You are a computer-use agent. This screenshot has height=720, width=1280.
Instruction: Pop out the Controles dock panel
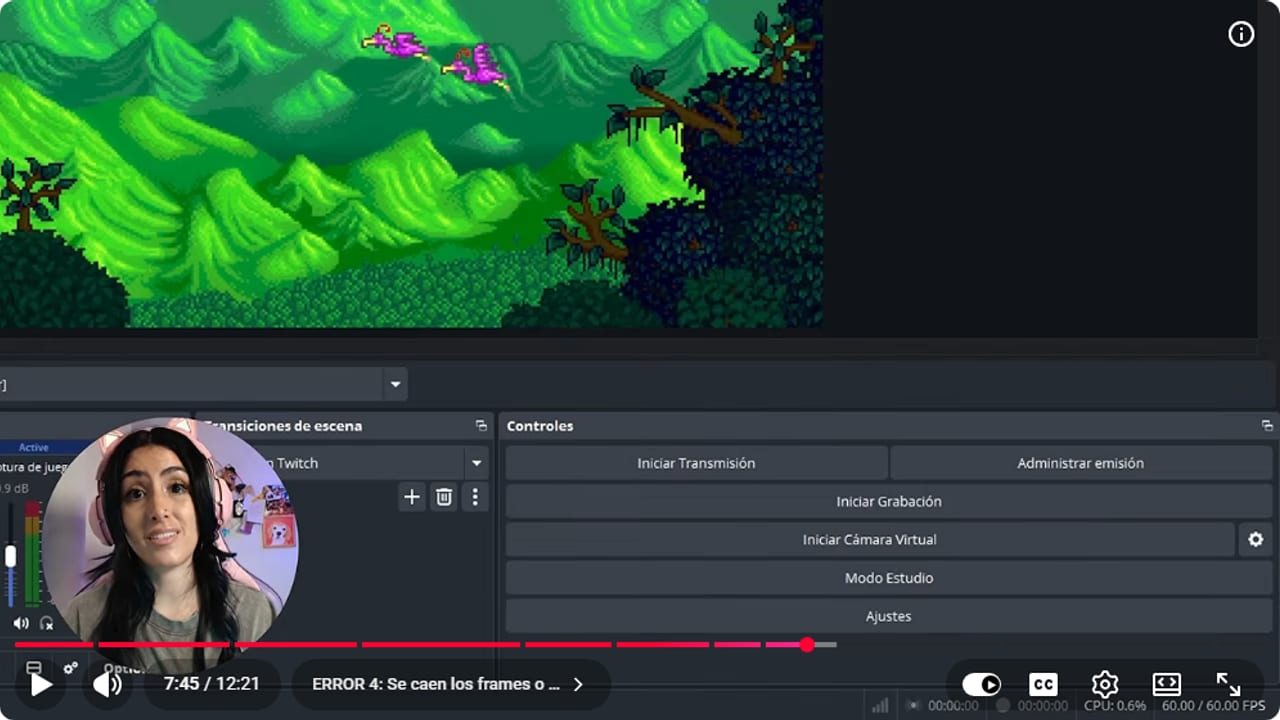click(x=1267, y=426)
